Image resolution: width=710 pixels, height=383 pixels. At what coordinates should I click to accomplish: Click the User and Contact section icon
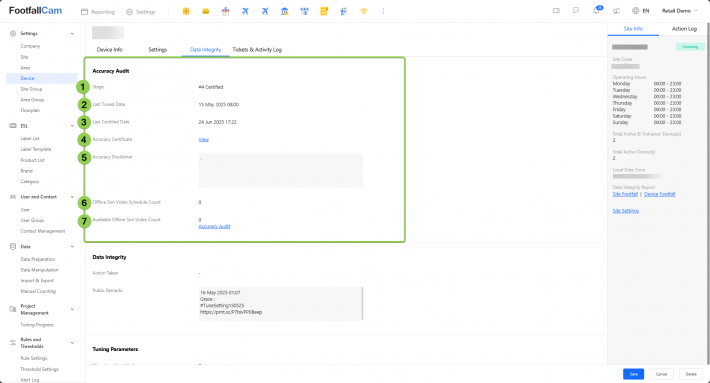point(13,197)
